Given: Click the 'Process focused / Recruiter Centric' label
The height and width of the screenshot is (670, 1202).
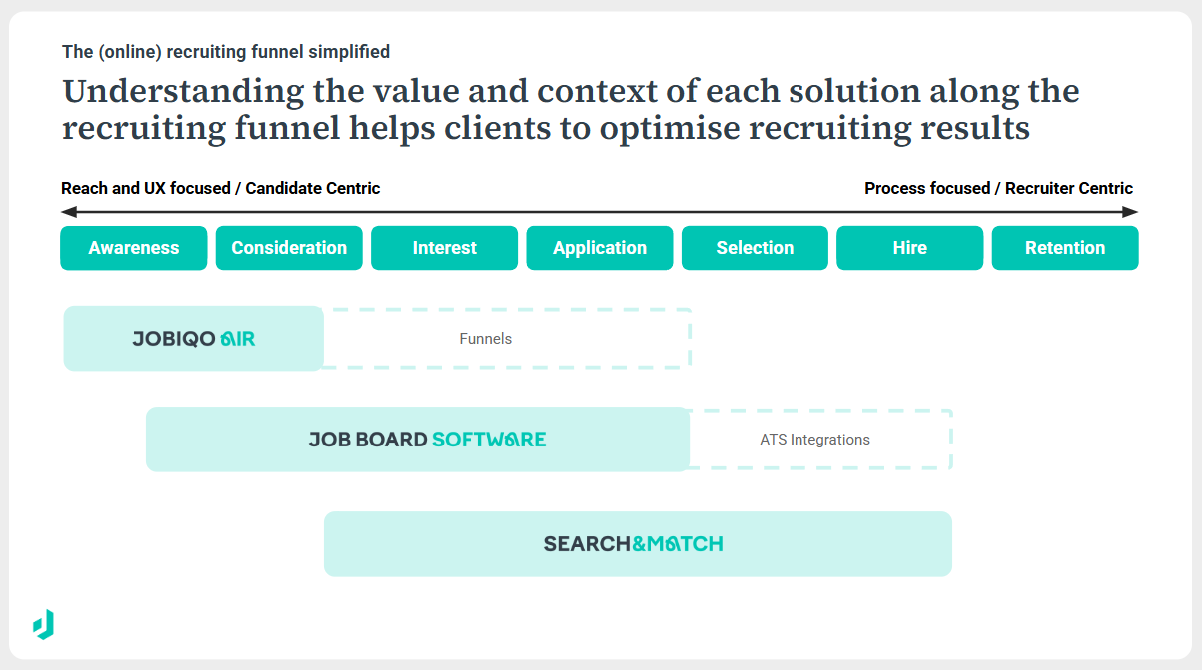Looking at the screenshot, I should (x=998, y=188).
